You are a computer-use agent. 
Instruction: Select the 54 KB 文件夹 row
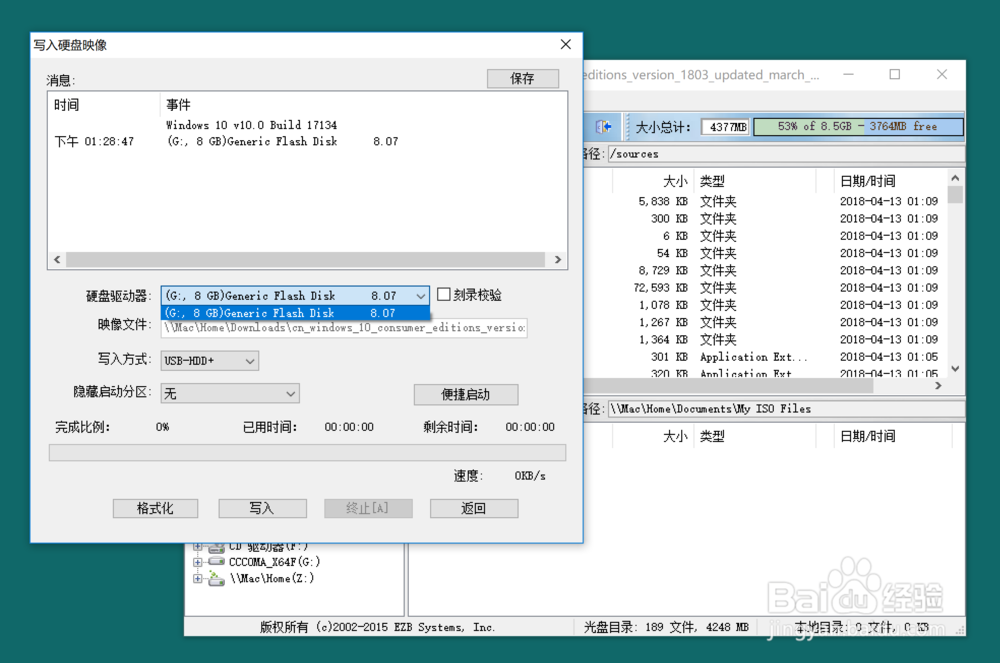tap(765, 253)
